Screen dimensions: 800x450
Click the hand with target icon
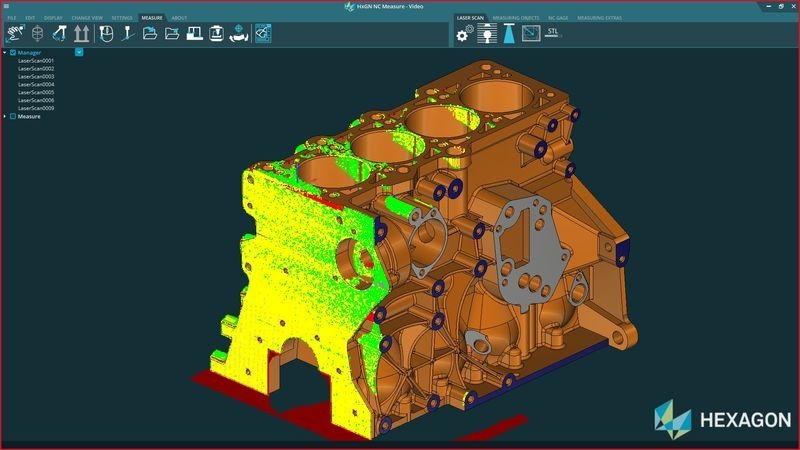point(237,34)
